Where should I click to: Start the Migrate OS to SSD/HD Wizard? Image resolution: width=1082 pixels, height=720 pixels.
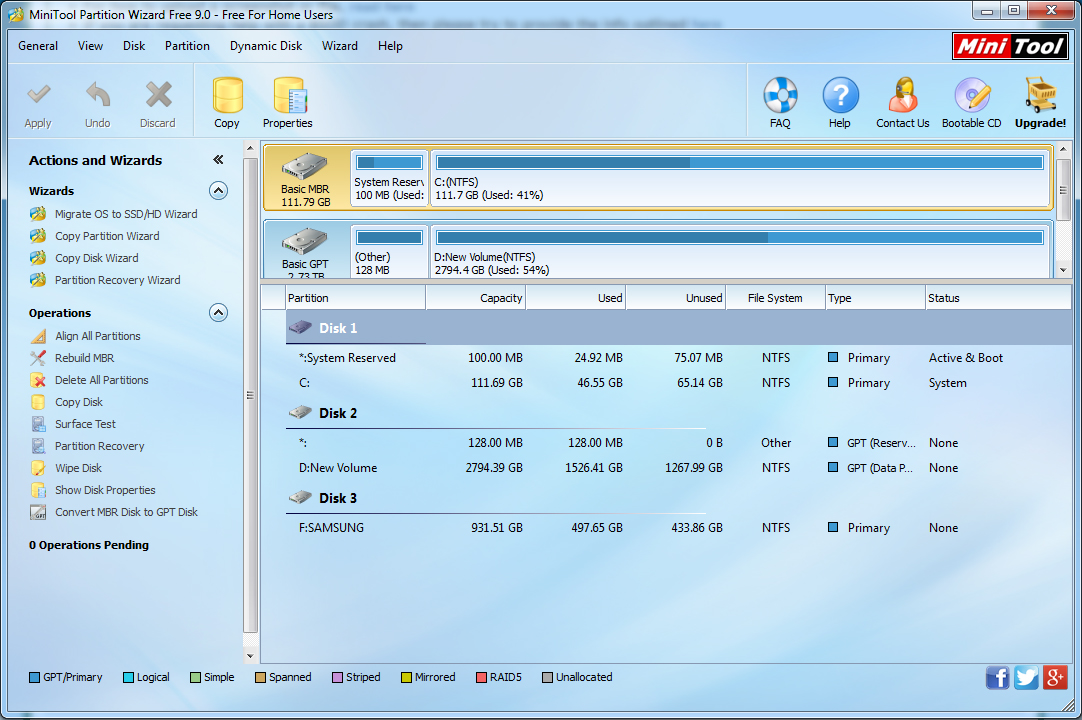pyautogui.click(x=126, y=214)
